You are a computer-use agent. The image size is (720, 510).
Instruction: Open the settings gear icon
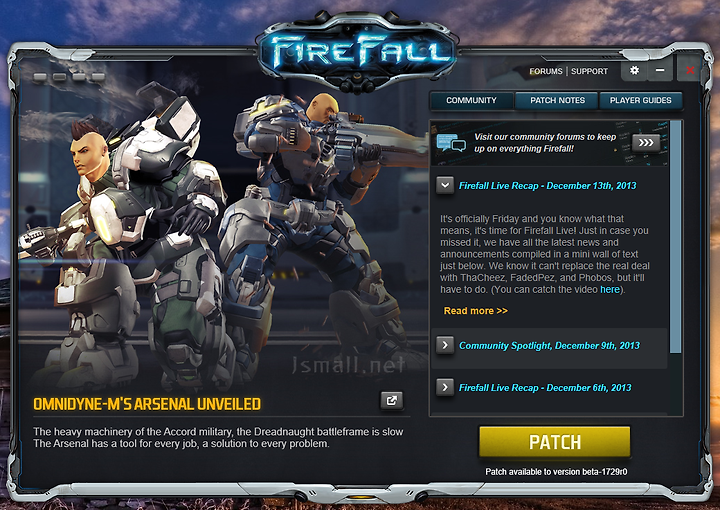(635, 70)
